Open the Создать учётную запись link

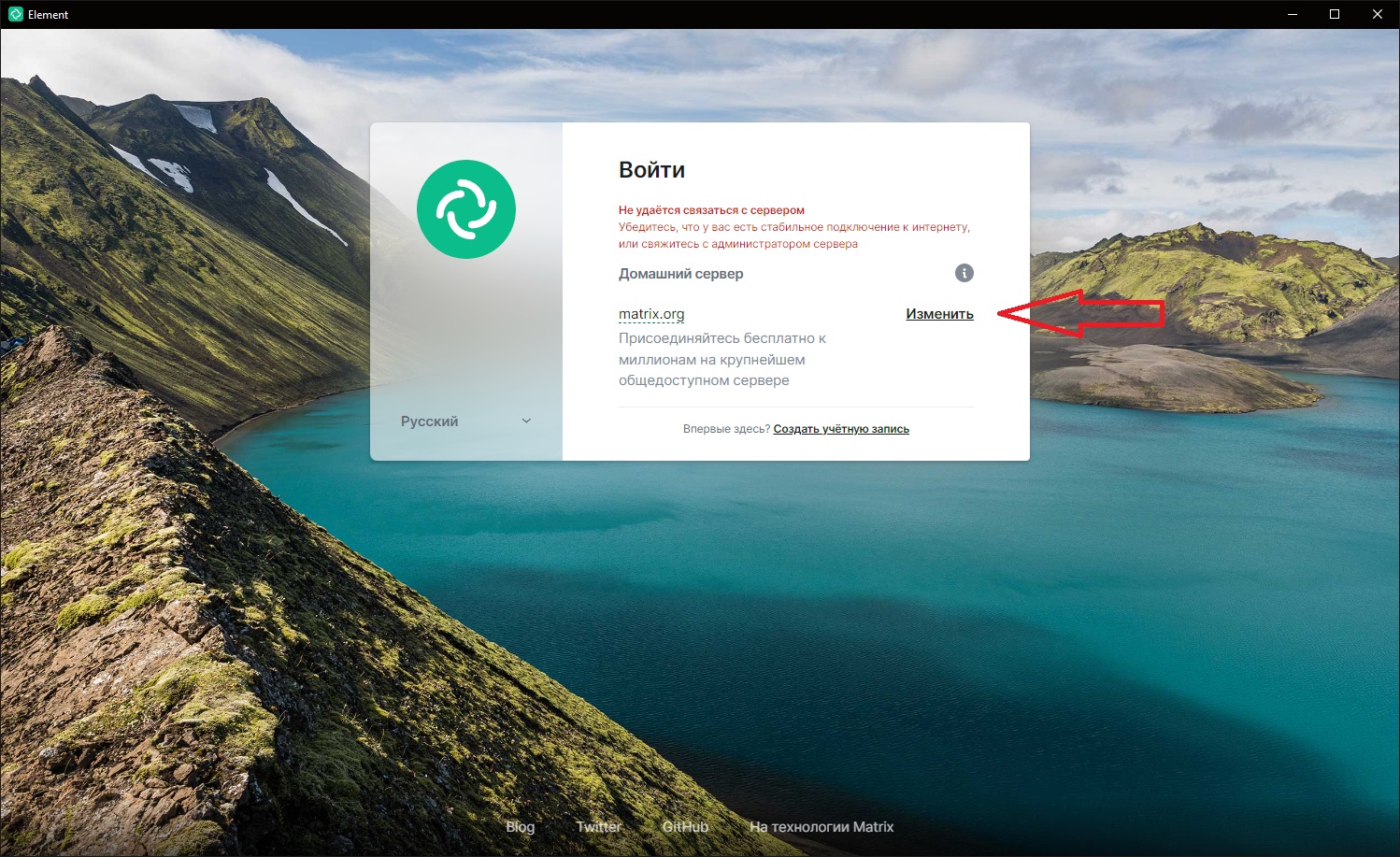[x=841, y=429]
